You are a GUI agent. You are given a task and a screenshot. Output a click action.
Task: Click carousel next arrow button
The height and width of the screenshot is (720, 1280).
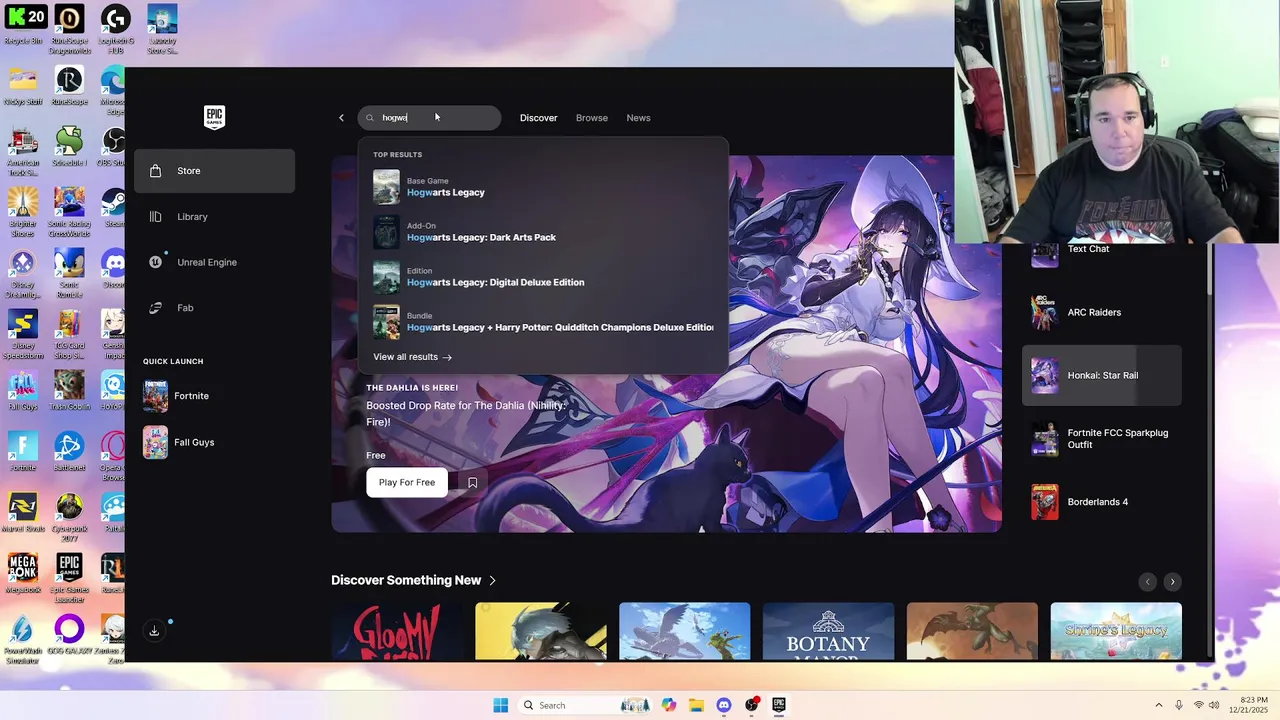click(1172, 582)
